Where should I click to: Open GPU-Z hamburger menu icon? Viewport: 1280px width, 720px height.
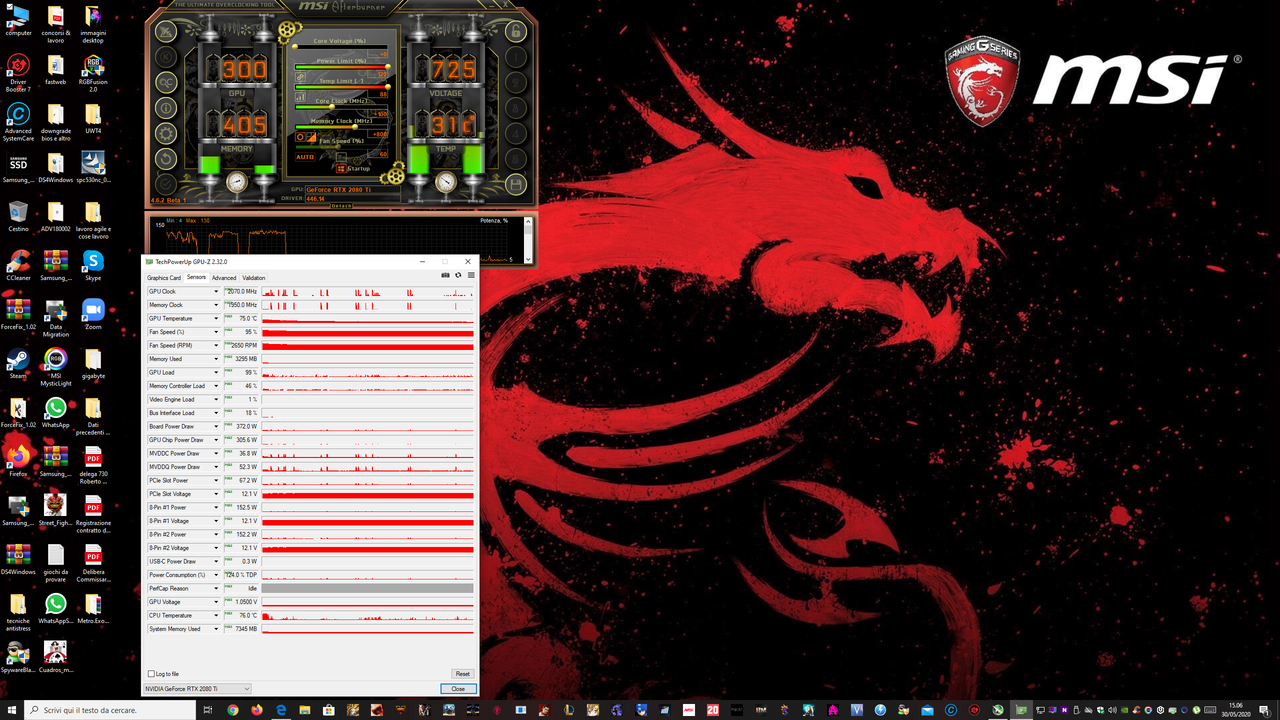click(x=470, y=275)
